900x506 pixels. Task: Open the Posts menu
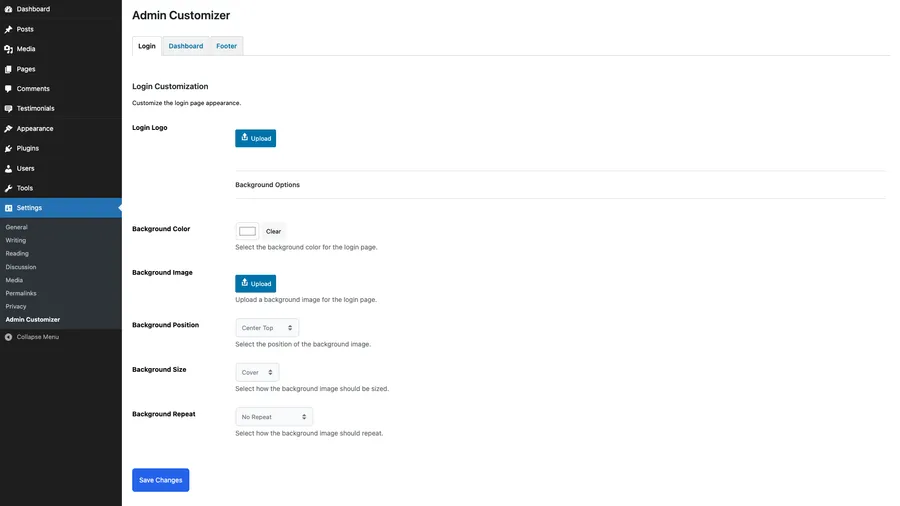[x=61, y=29]
